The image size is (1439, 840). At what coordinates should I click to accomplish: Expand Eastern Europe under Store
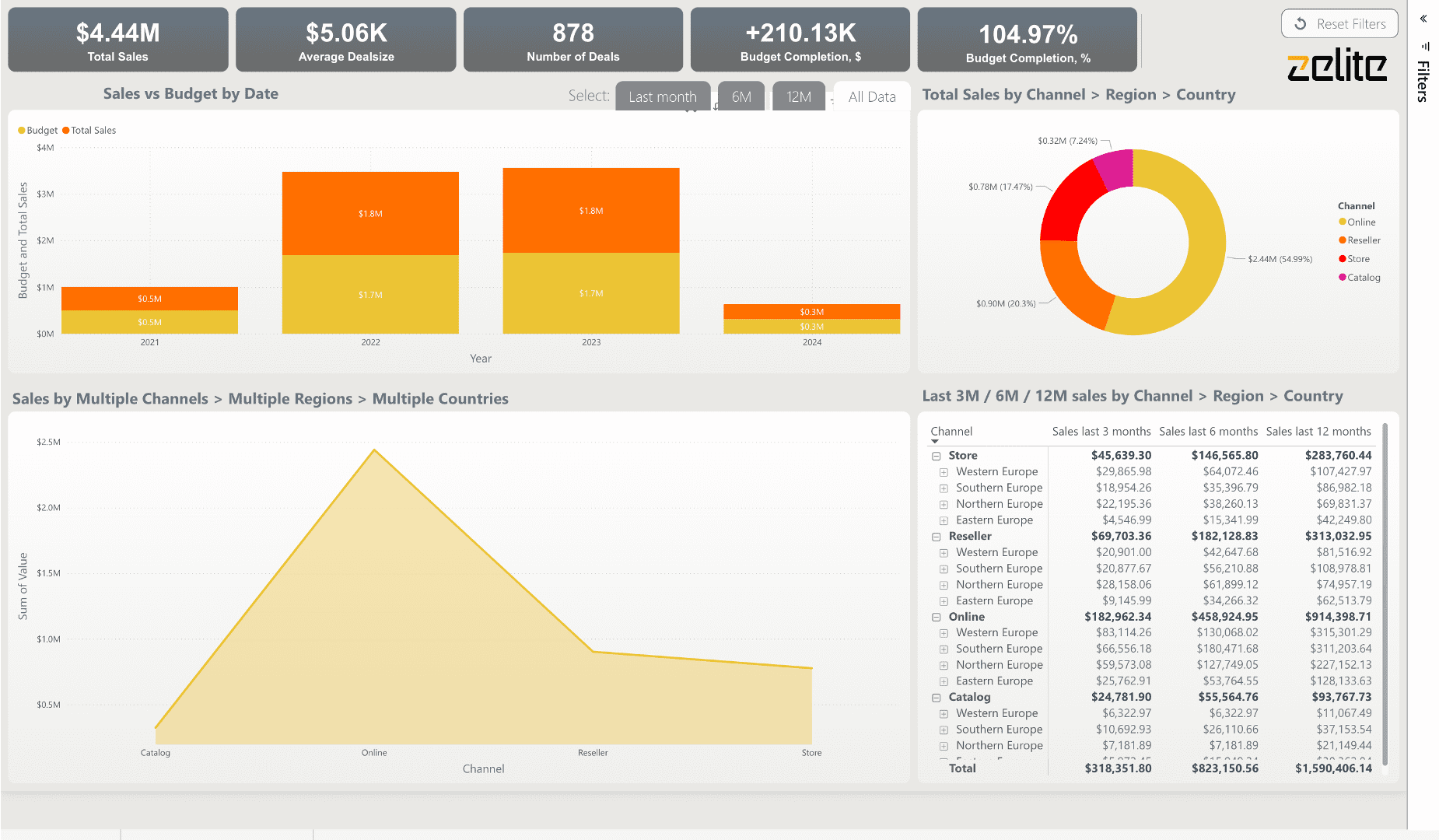944,521
